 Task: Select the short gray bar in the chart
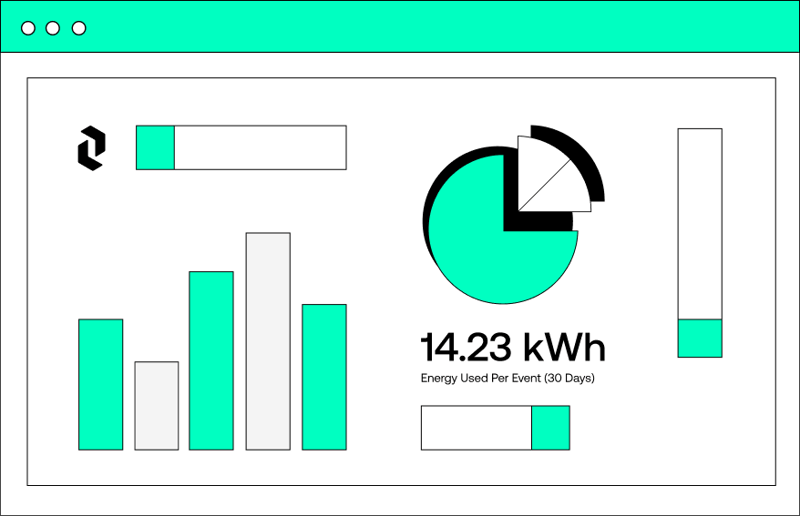157,406
